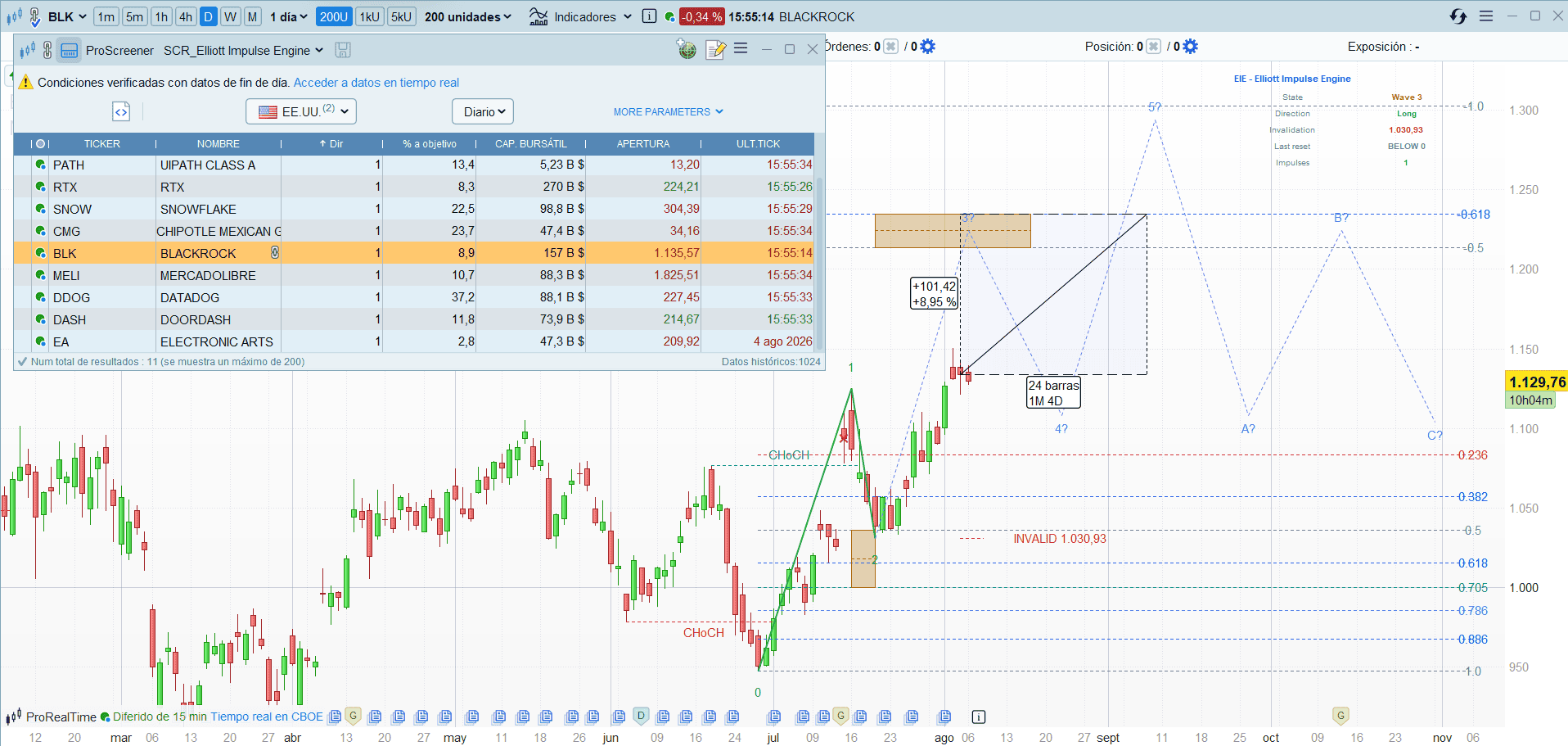The height and width of the screenshot is (746, 1568).
Task: Select the 5m timeframe button
Action: 135,16
